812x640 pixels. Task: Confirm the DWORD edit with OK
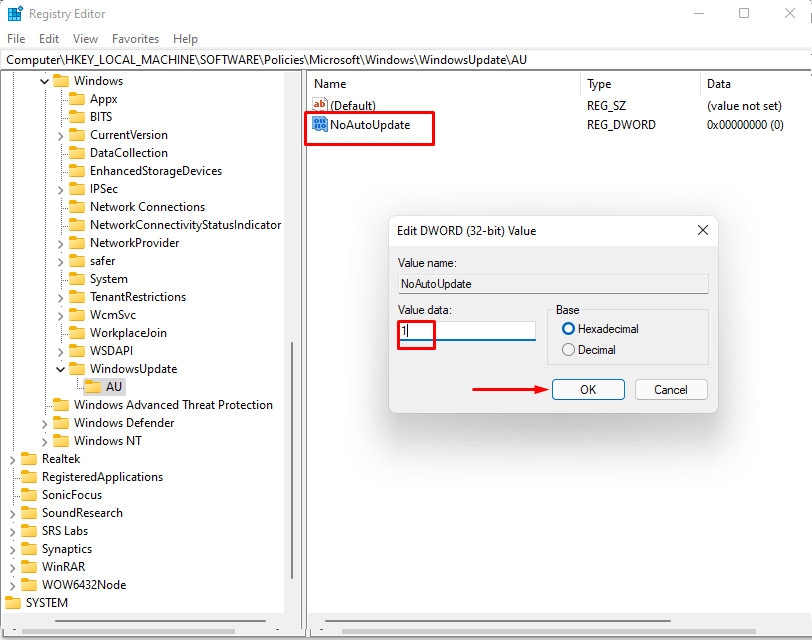click(588, 390)
